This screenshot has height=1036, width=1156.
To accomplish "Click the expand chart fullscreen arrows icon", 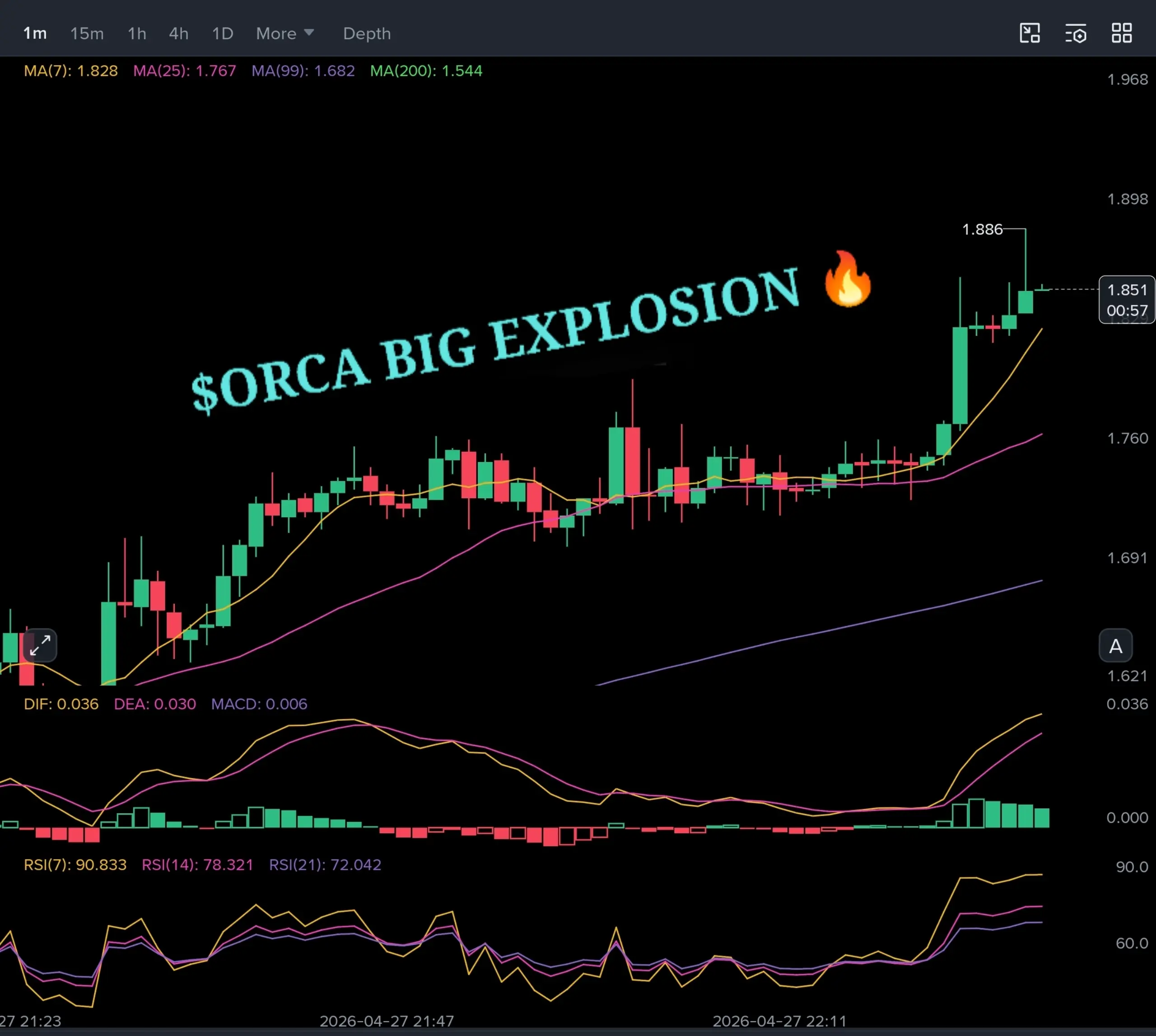I will (40, 645).
